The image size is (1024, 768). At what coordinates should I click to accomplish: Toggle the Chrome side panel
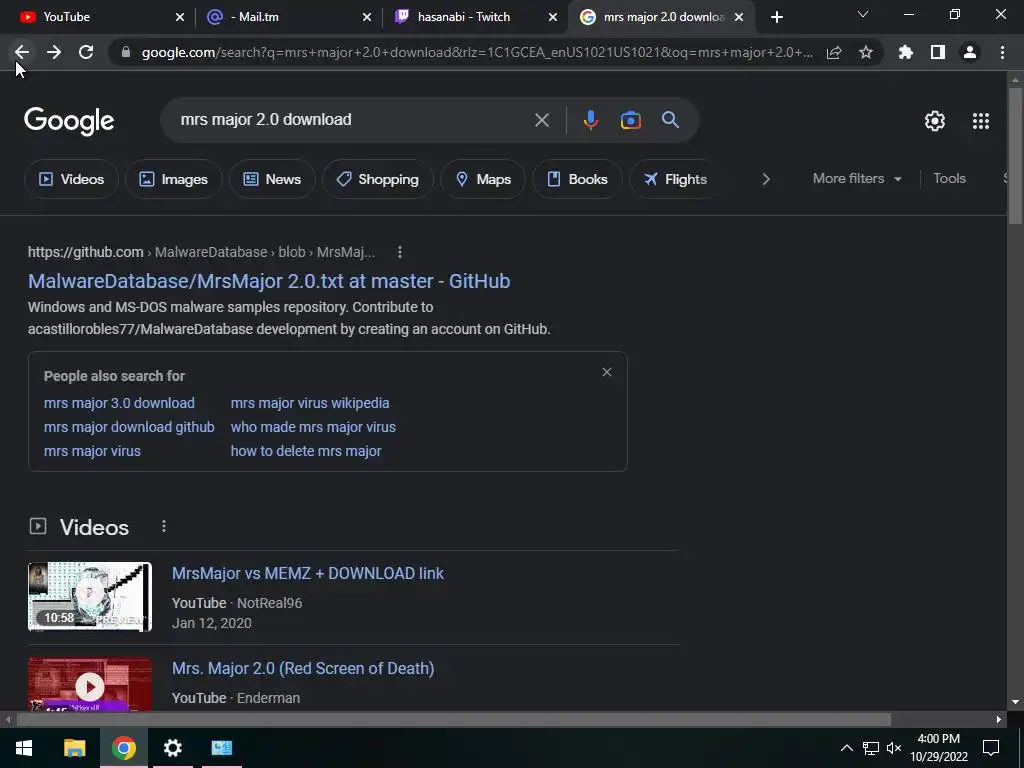pos(938,52)
